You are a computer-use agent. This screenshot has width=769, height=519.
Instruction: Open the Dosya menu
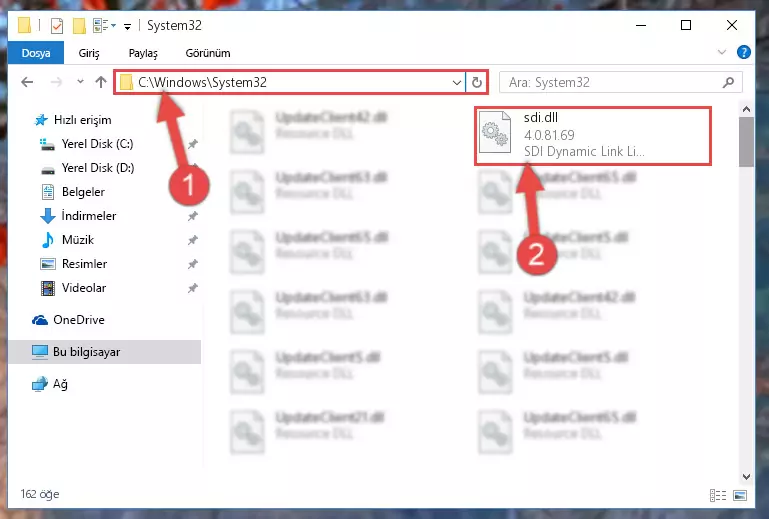point(36,53)
